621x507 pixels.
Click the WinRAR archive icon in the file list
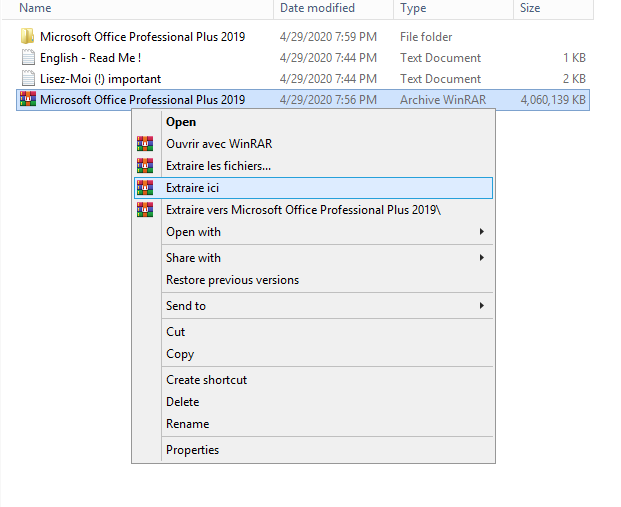coord(28,99)
